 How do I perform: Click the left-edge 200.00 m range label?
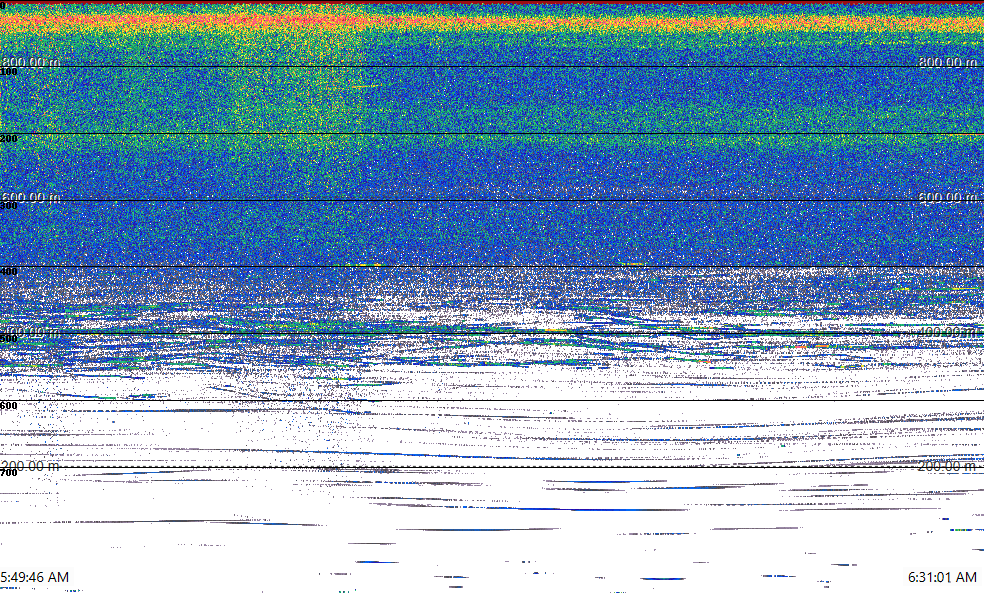click(31, 466)
